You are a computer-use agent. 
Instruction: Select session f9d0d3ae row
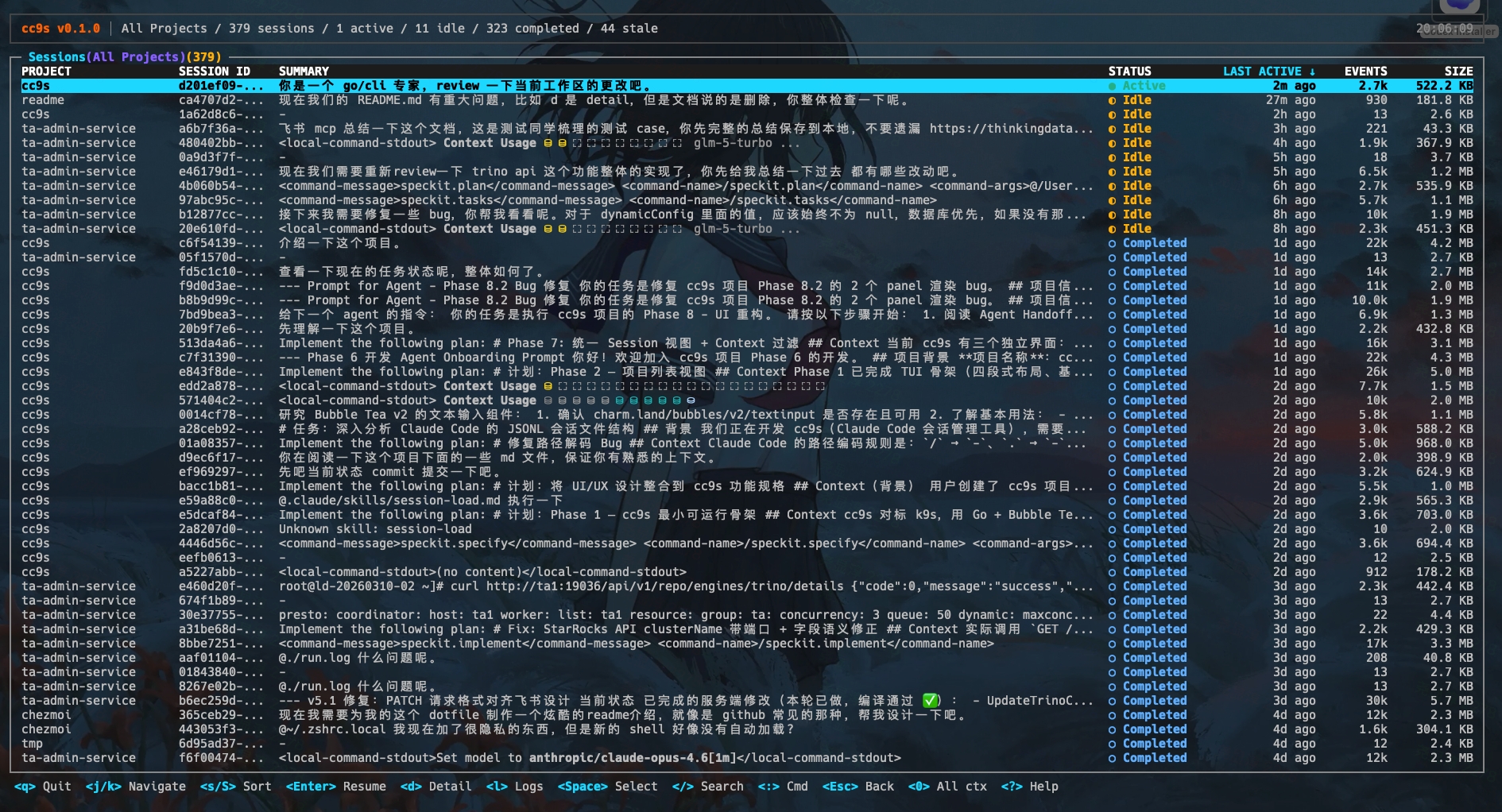coord(747,286)
